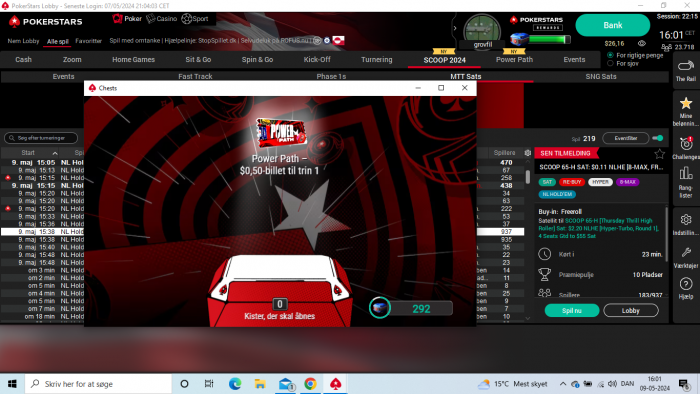Click the chest points icon next to 292
Image resolution: width=700 pixels, height=394 pixels.
(380, 308)
